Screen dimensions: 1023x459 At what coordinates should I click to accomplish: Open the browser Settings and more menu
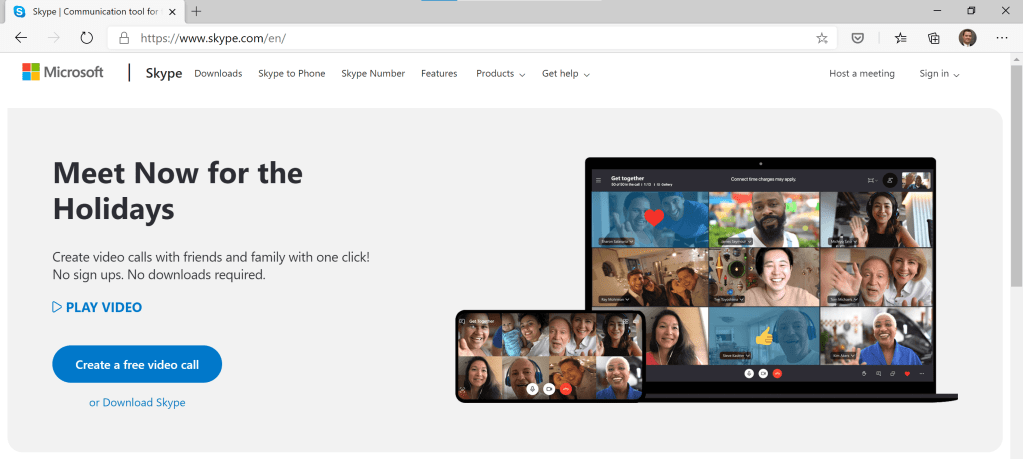point(1002,38)
